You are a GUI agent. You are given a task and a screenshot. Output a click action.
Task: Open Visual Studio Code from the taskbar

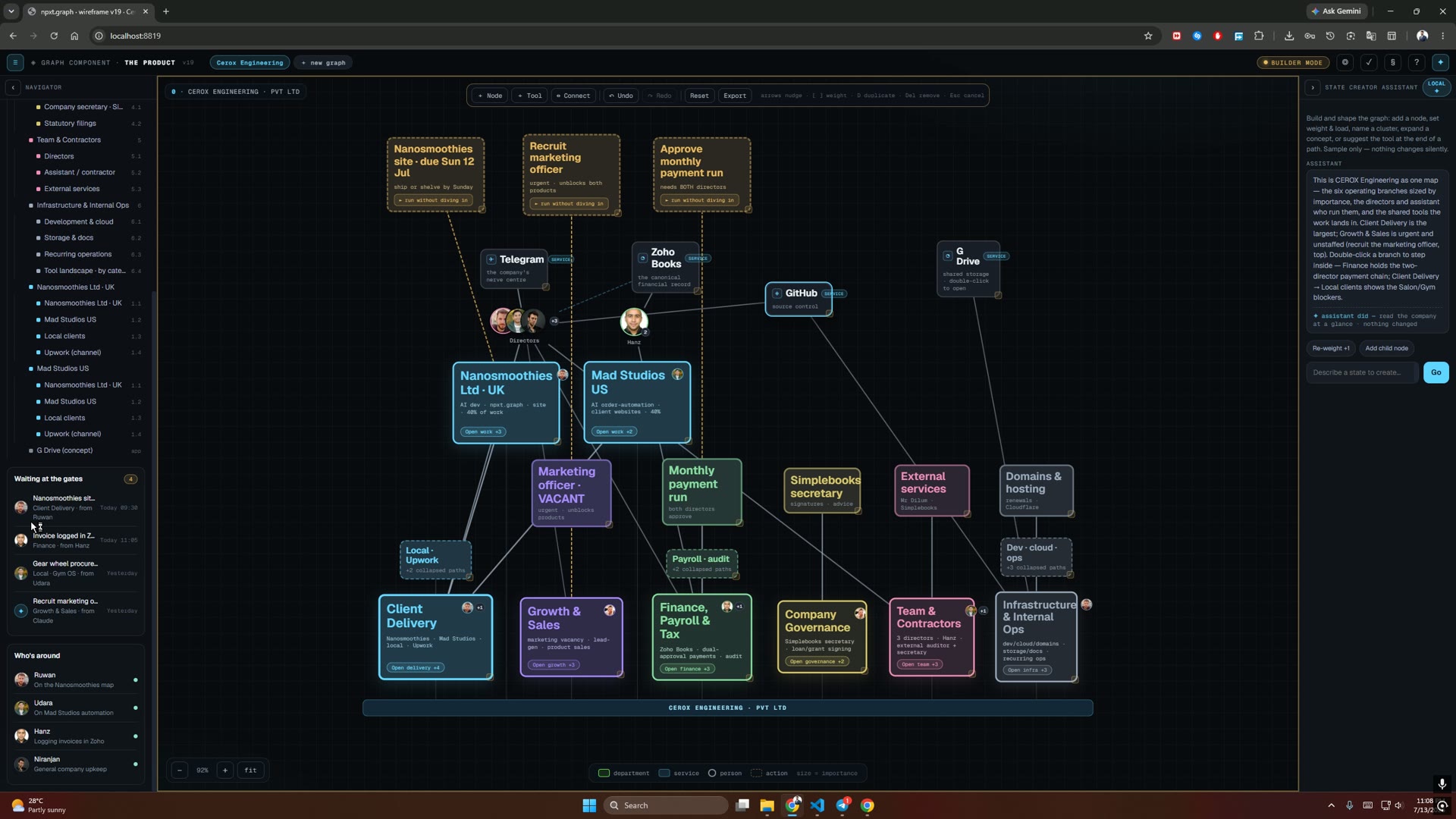817,805
